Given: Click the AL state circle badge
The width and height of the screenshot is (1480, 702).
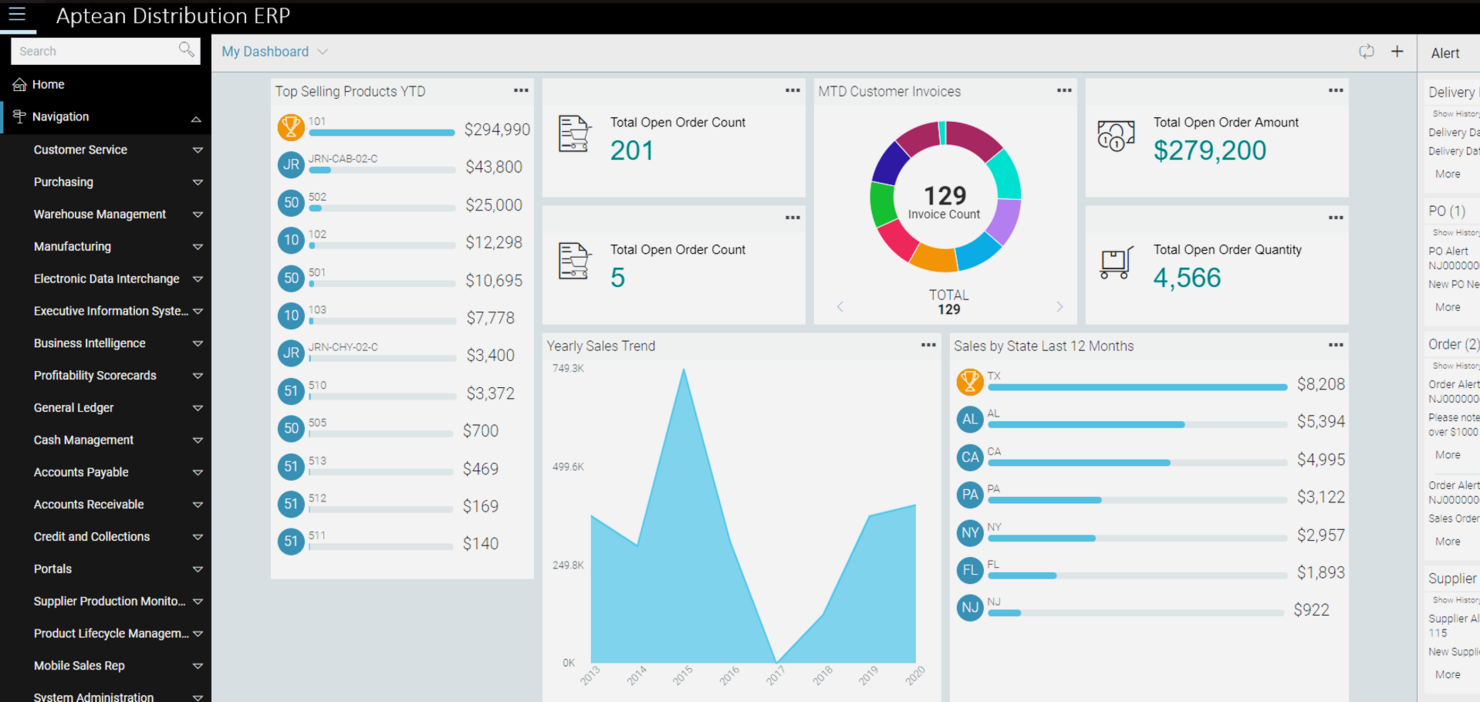Looking at the screenshot, I should pyautogui.click(x=970, y=420).
